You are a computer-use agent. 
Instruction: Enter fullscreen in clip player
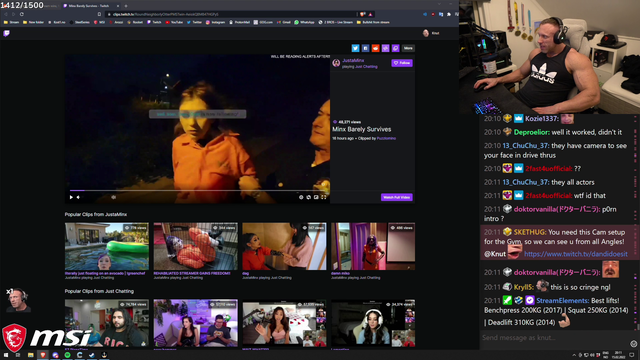pyautogui.click(x=324, y=197)
